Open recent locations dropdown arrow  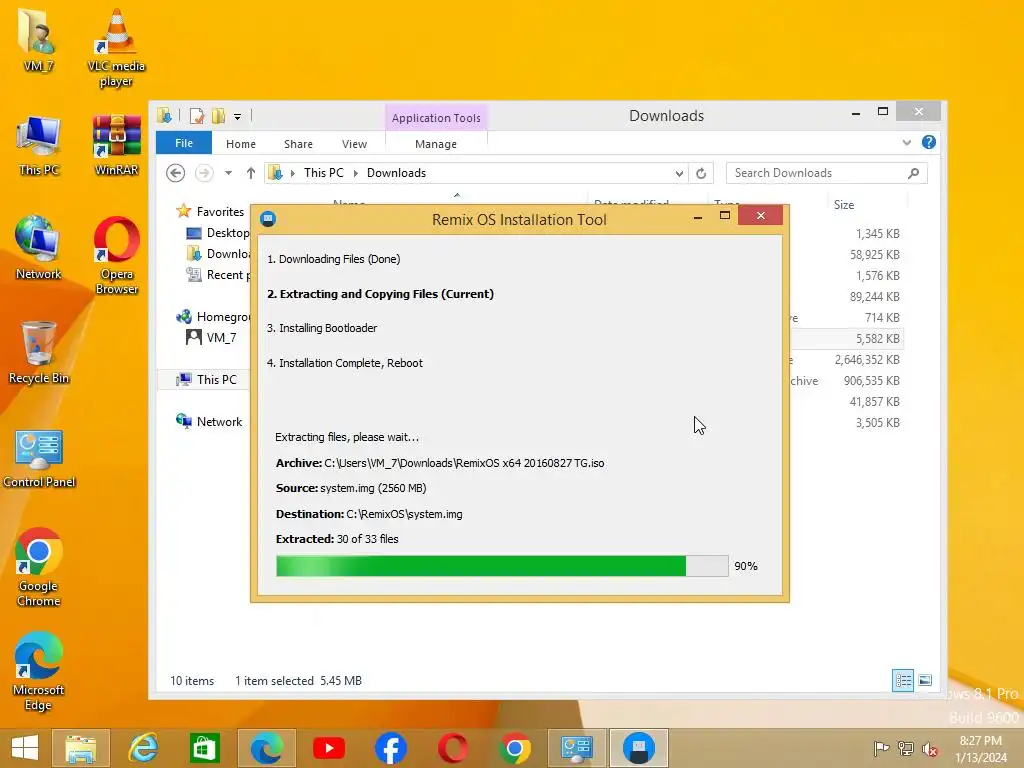coord(228,173)
